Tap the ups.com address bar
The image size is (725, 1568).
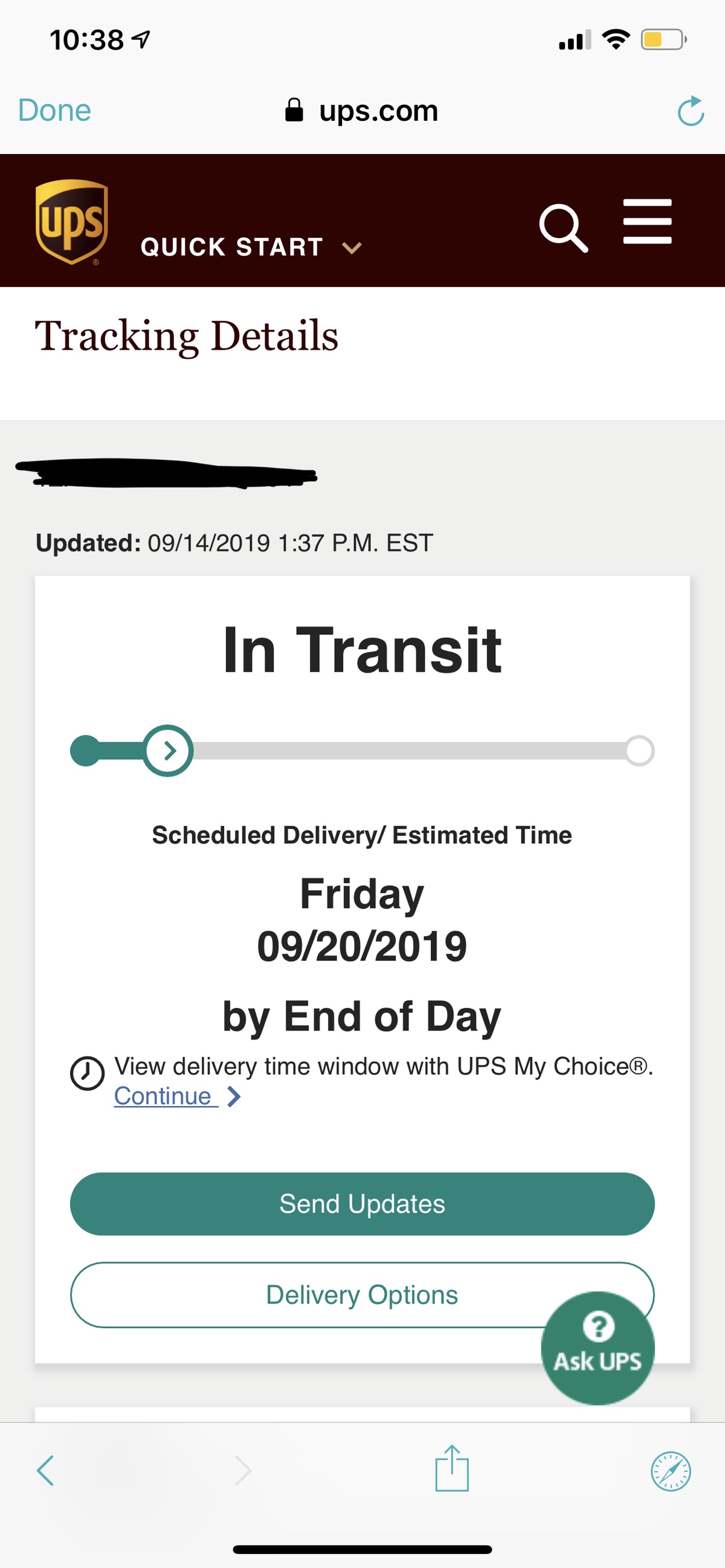coord(361,111)
